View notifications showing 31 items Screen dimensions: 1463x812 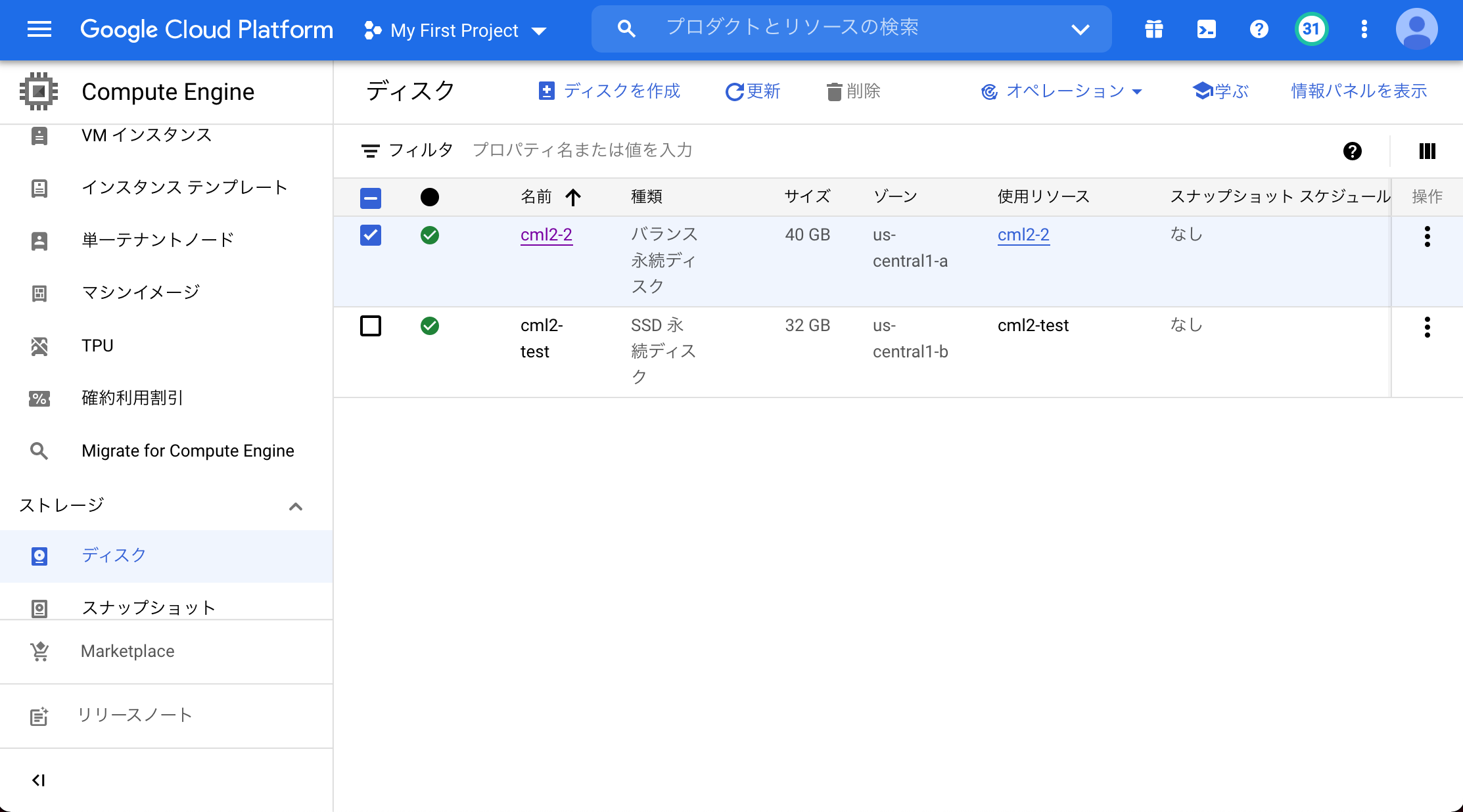click(x=1311, y=29)
